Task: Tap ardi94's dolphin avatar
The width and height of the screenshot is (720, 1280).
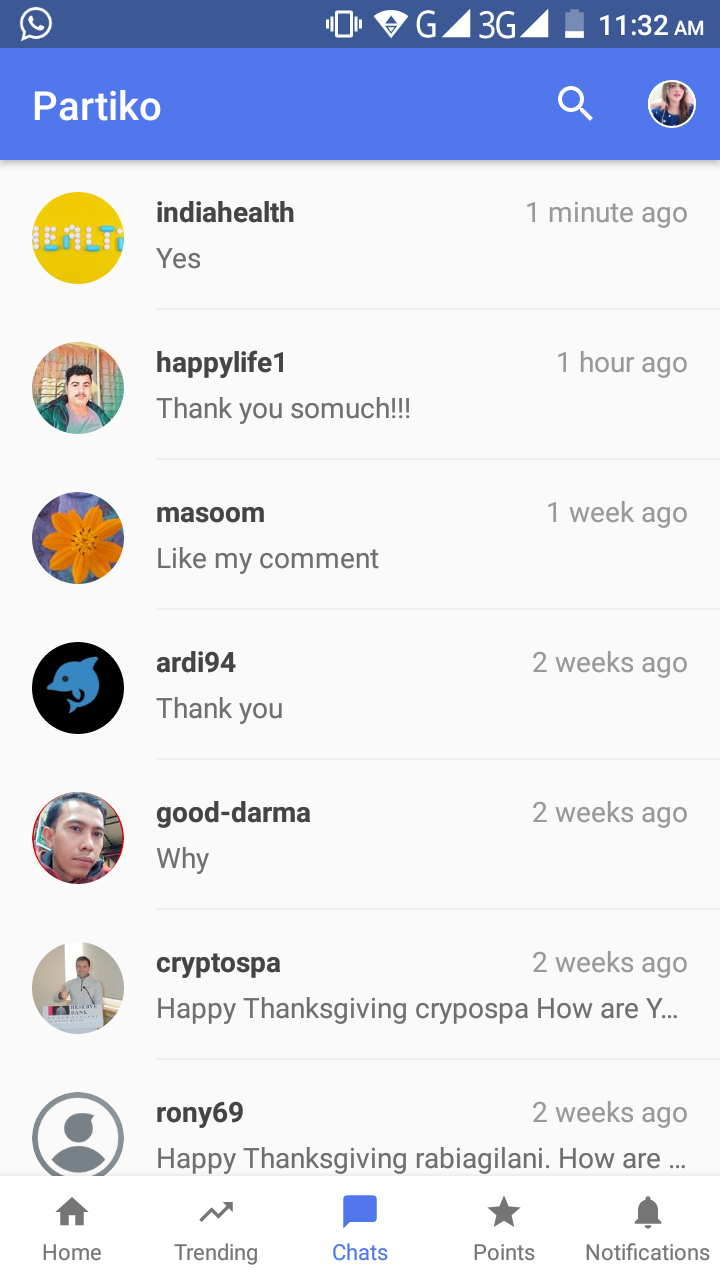Action: (78, 688)
